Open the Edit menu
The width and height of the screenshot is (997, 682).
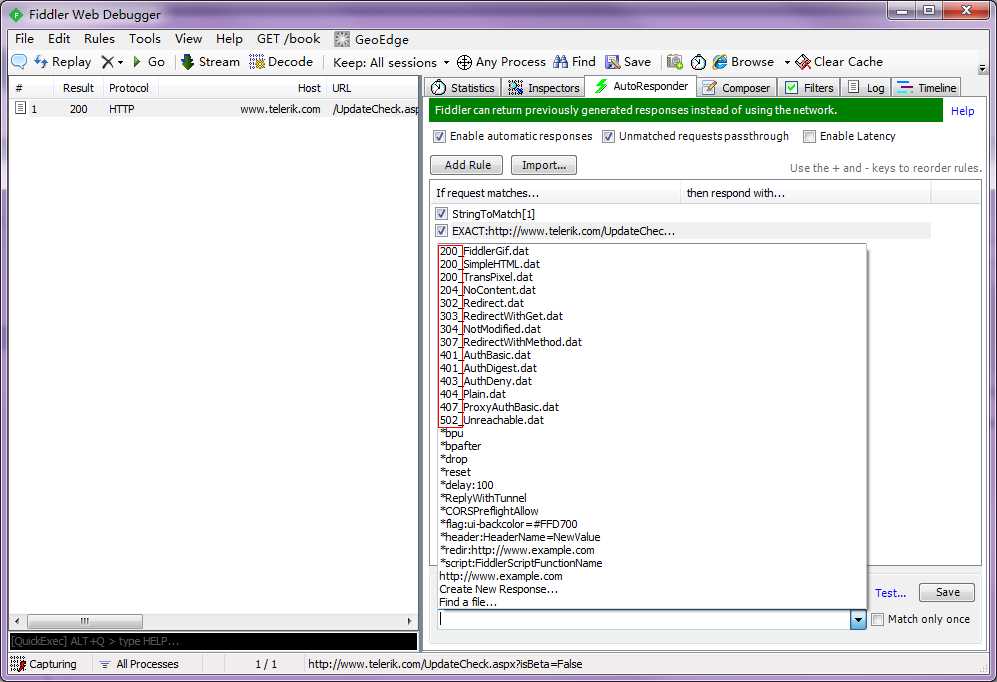(x=59, y=39)
